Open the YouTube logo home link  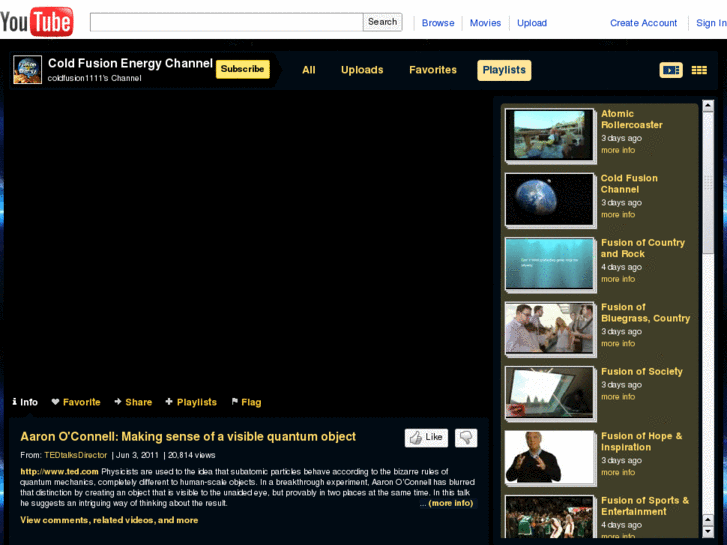click(37, 21)
